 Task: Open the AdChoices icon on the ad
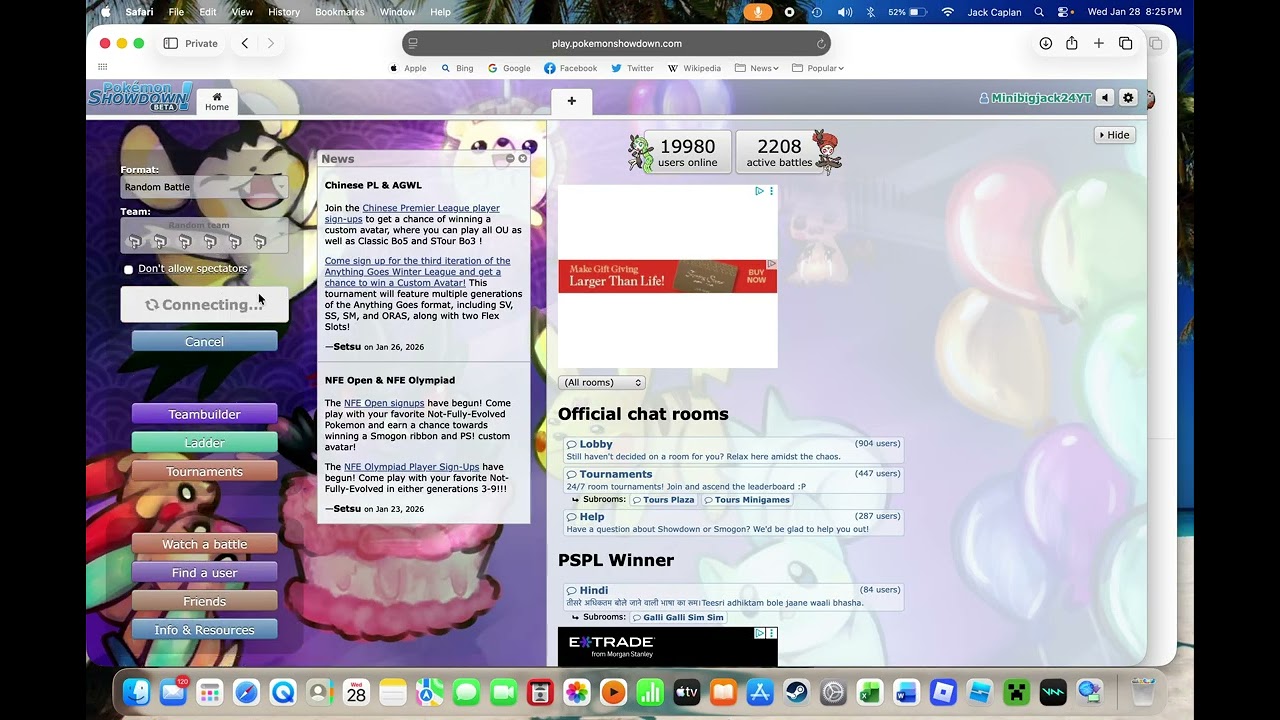tap(759, 191)
